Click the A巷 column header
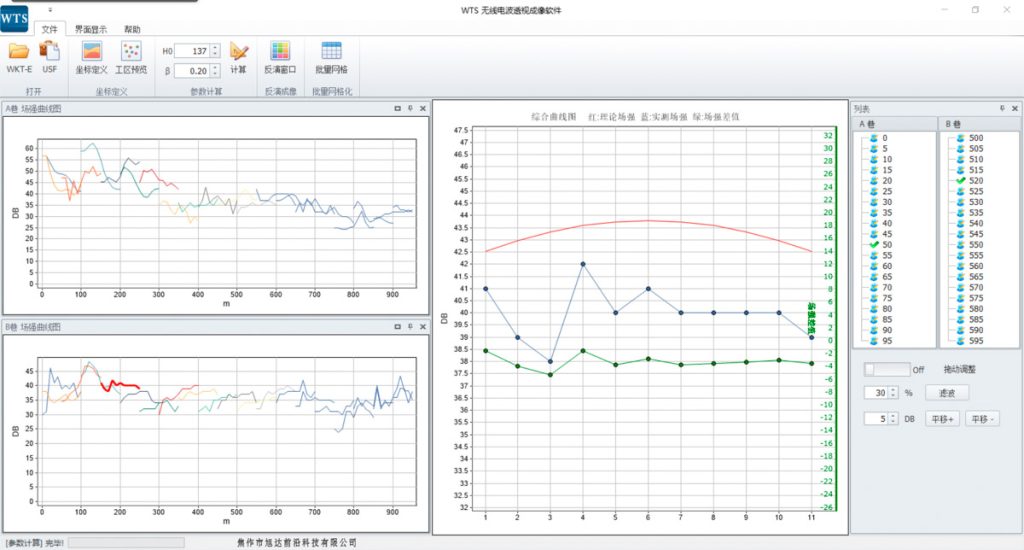Viewport: 1024px width, 550px height. click(895, 124)
